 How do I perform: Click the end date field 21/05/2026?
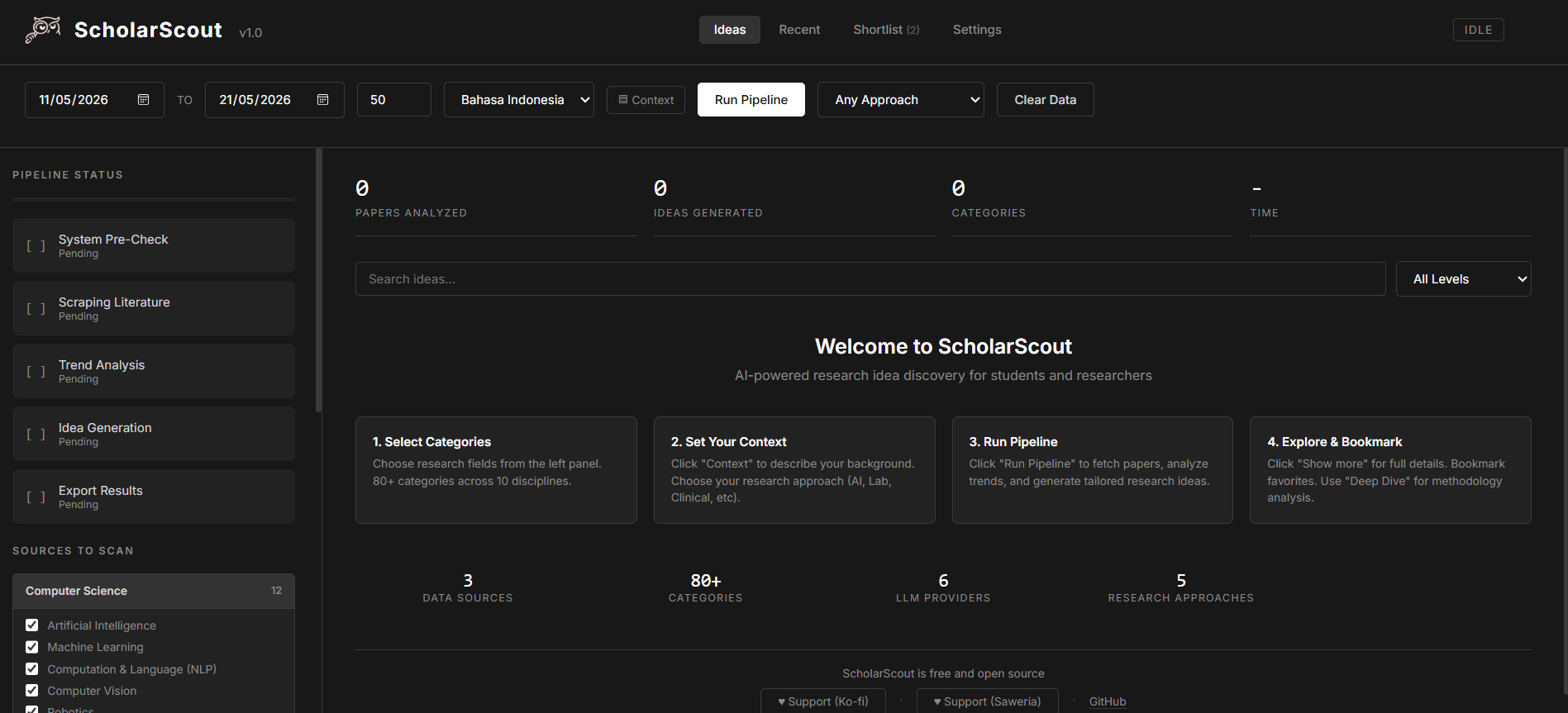[274, 100]
